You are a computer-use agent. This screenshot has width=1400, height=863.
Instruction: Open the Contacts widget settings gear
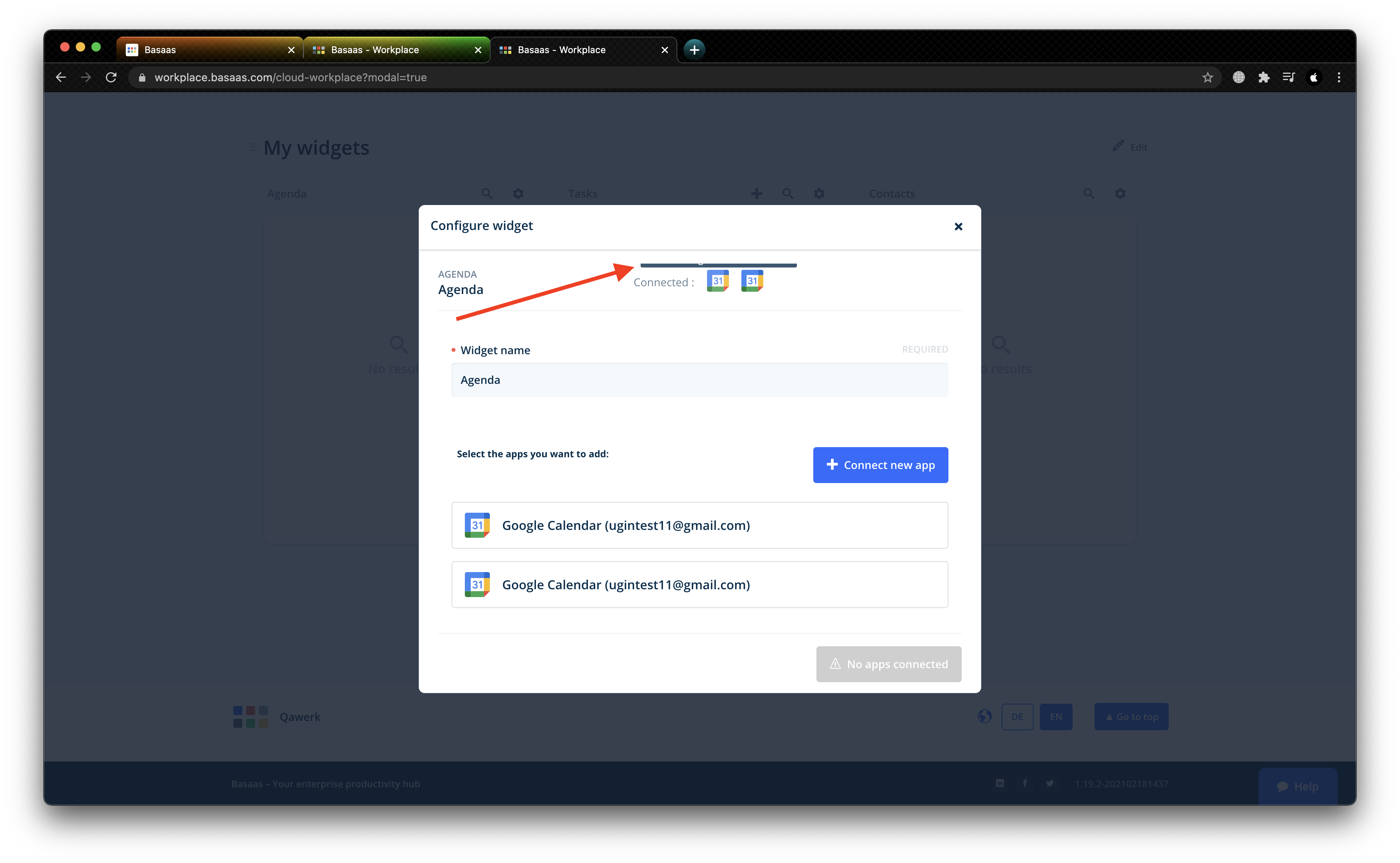pos(1120,193)
